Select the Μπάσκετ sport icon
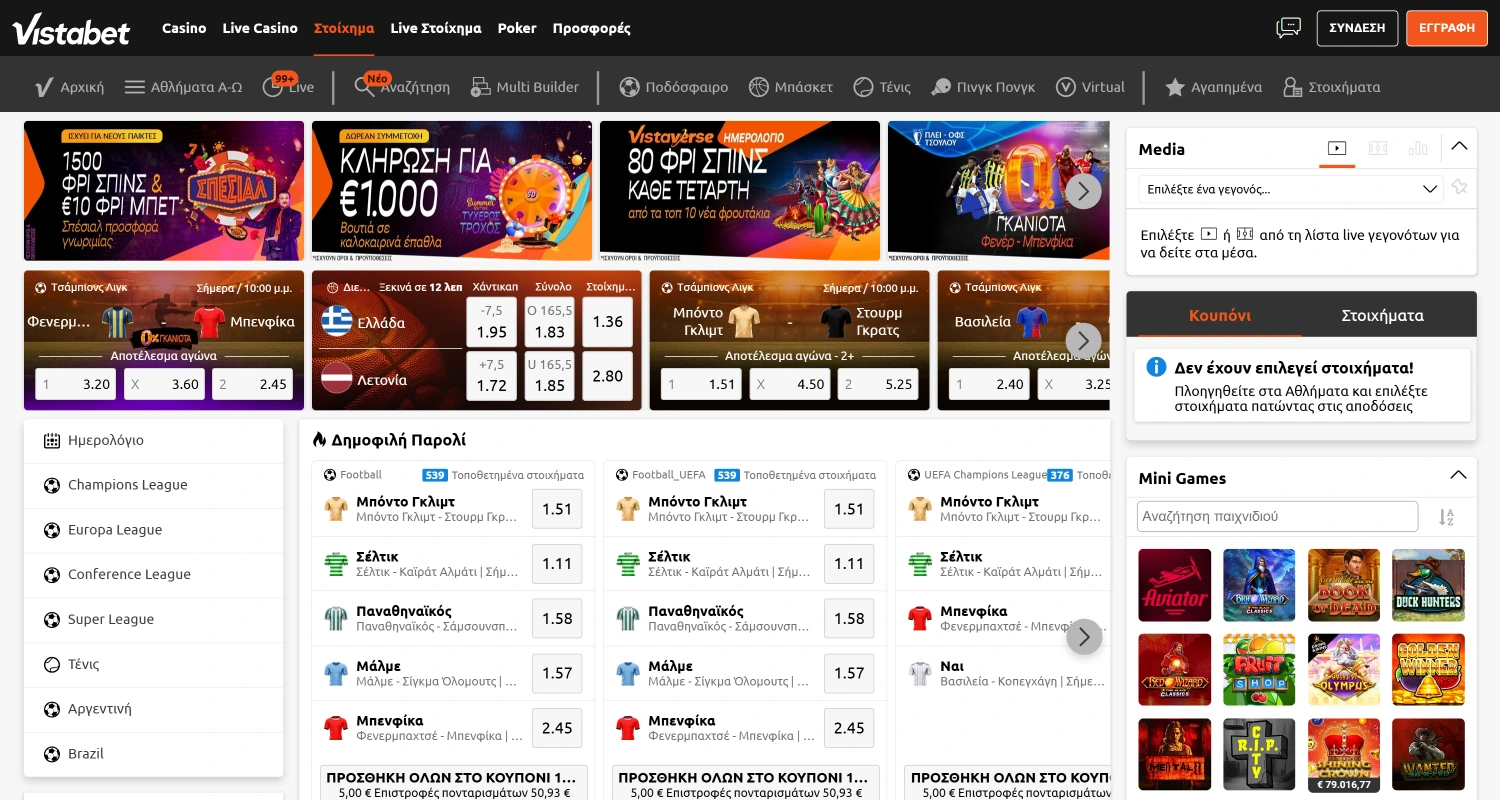 pyautogui.click(x=758, y=87)
